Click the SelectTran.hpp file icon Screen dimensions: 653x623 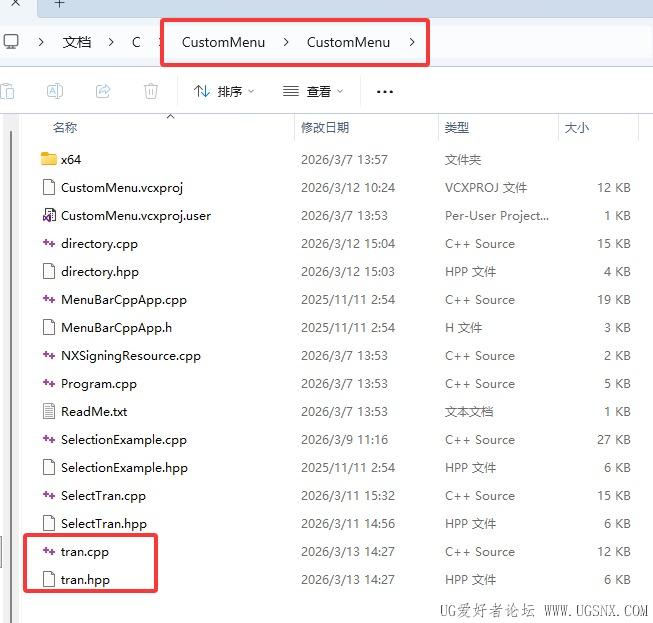click(49, 523)
